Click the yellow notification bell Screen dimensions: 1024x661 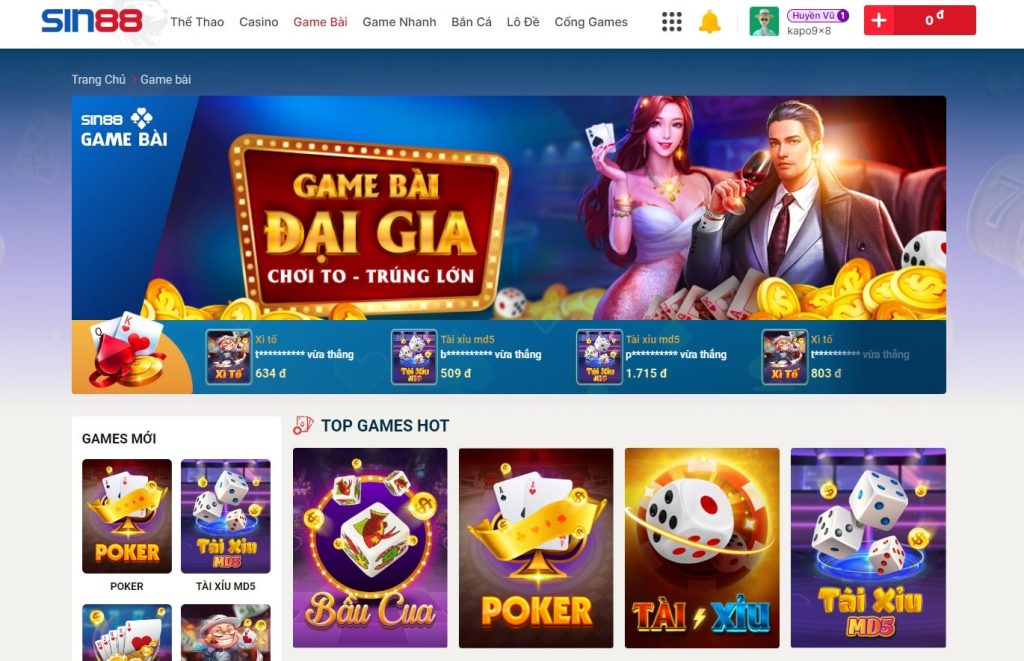[x=709, y=22]
